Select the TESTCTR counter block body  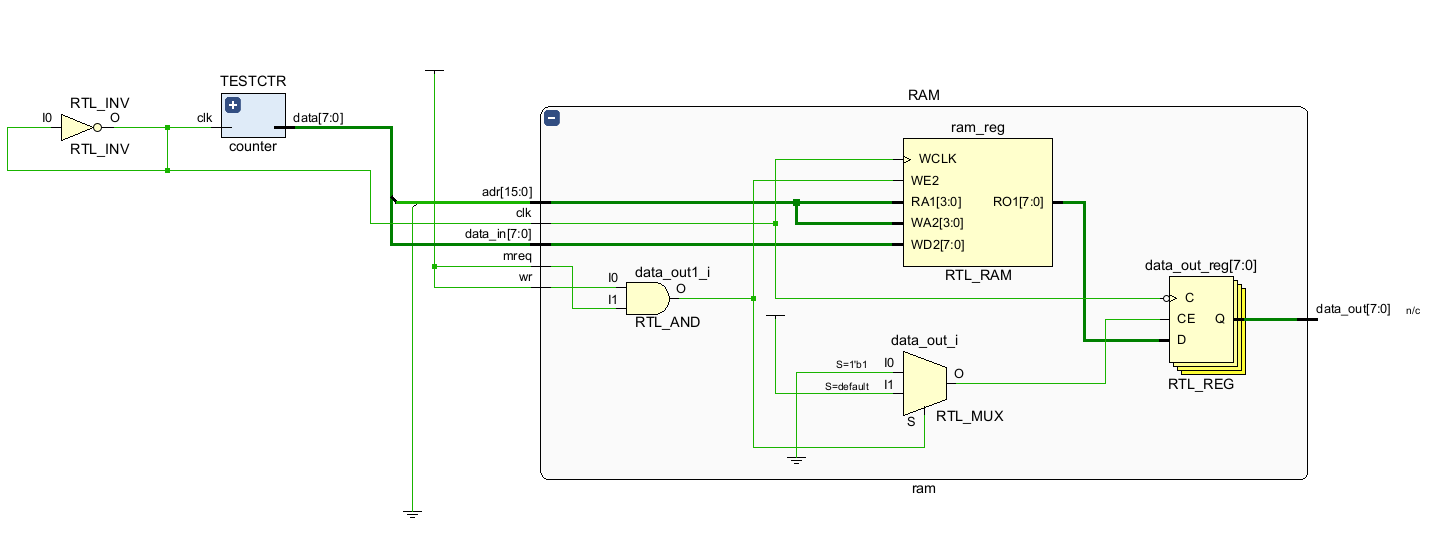258,122
